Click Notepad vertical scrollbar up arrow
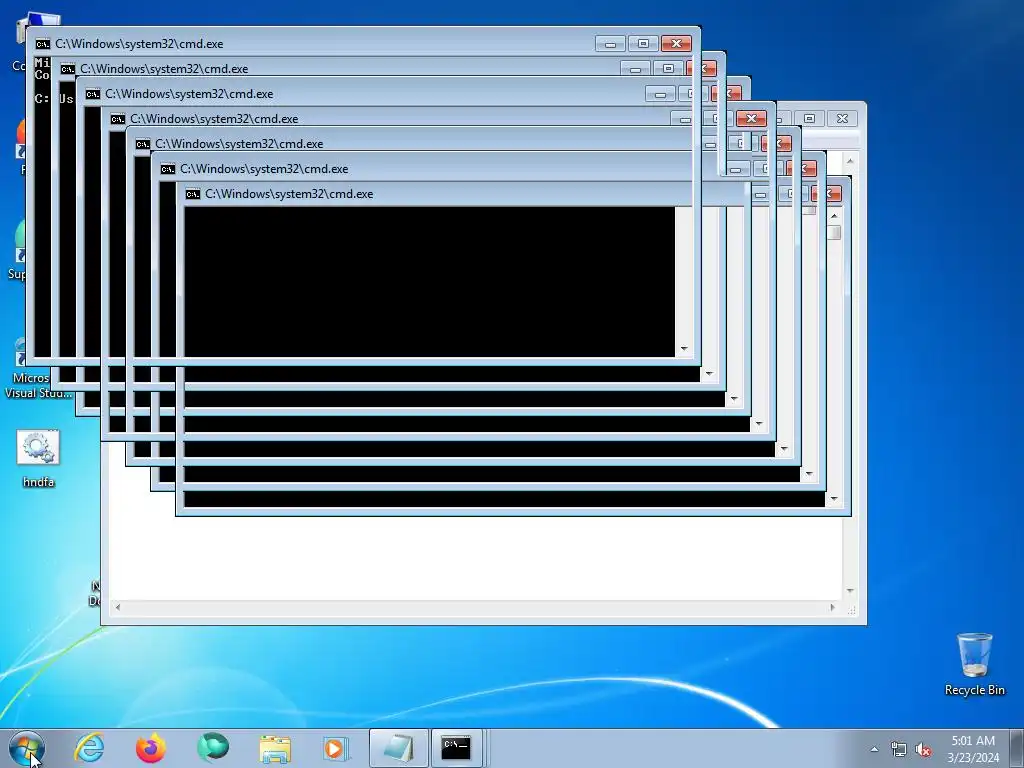Screen dimensions: 1024x768 850,161
